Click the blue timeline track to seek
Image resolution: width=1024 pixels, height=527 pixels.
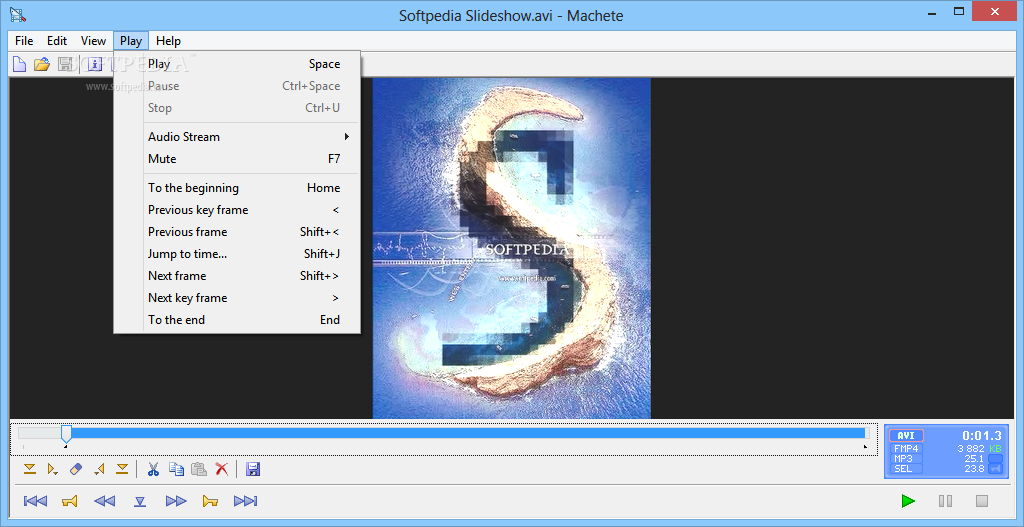[x=468, y=433]
